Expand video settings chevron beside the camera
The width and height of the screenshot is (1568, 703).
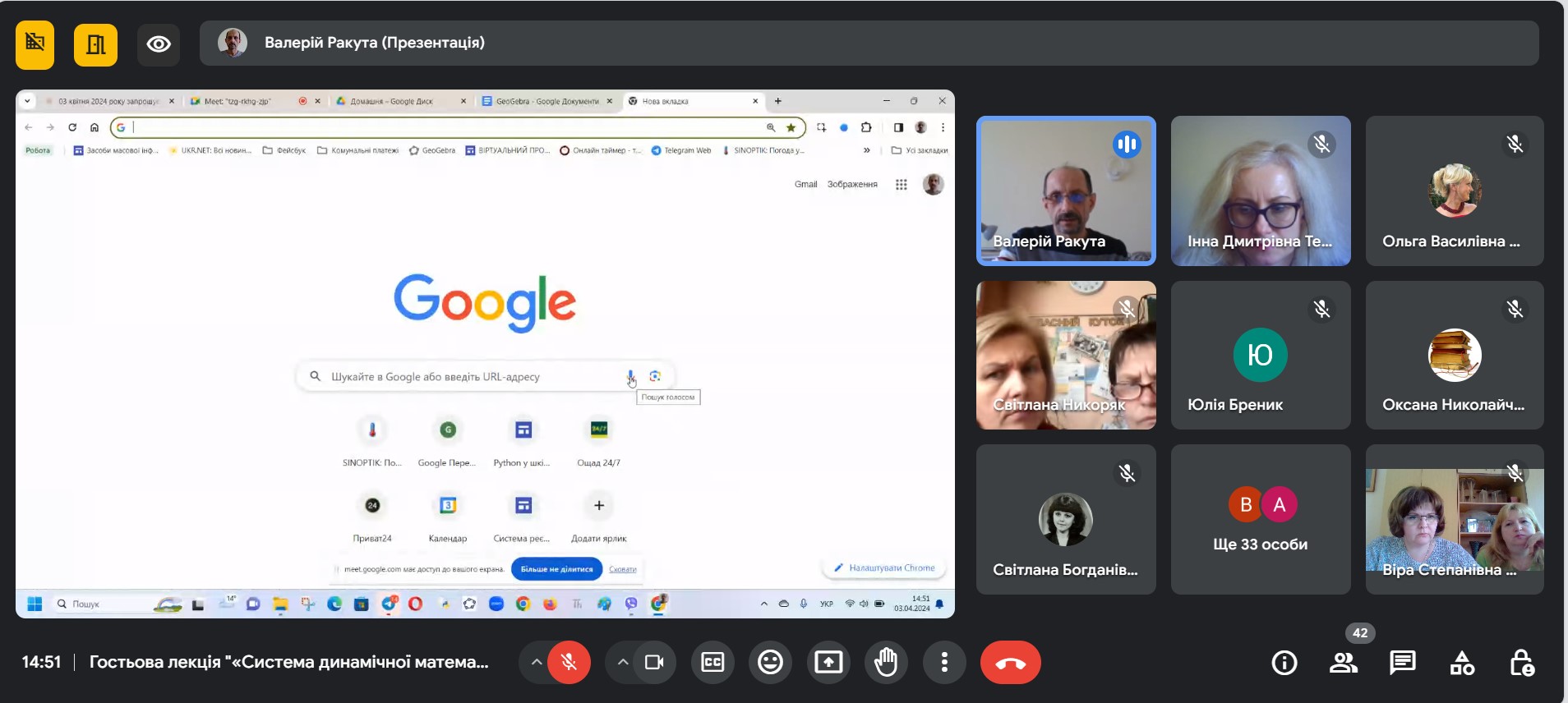(623, 662)
